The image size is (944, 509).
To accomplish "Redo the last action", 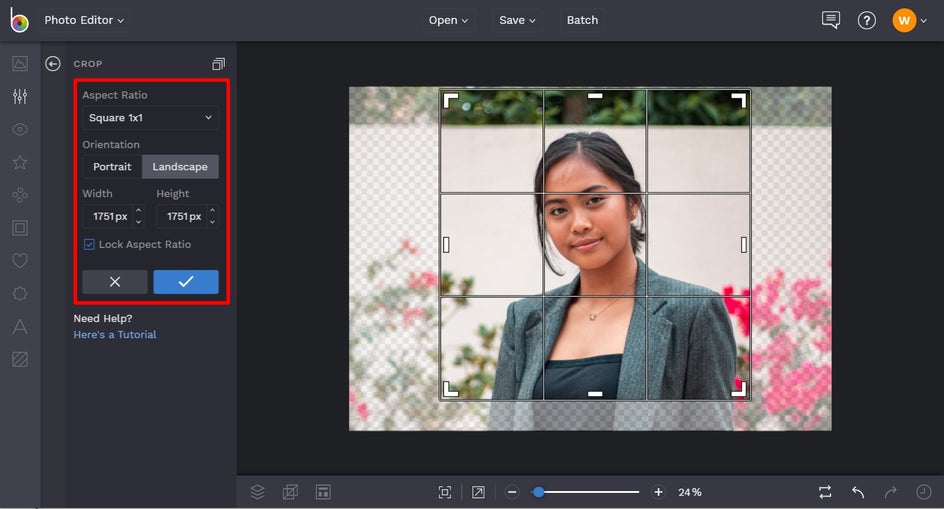I will click(x=891, y=492).
